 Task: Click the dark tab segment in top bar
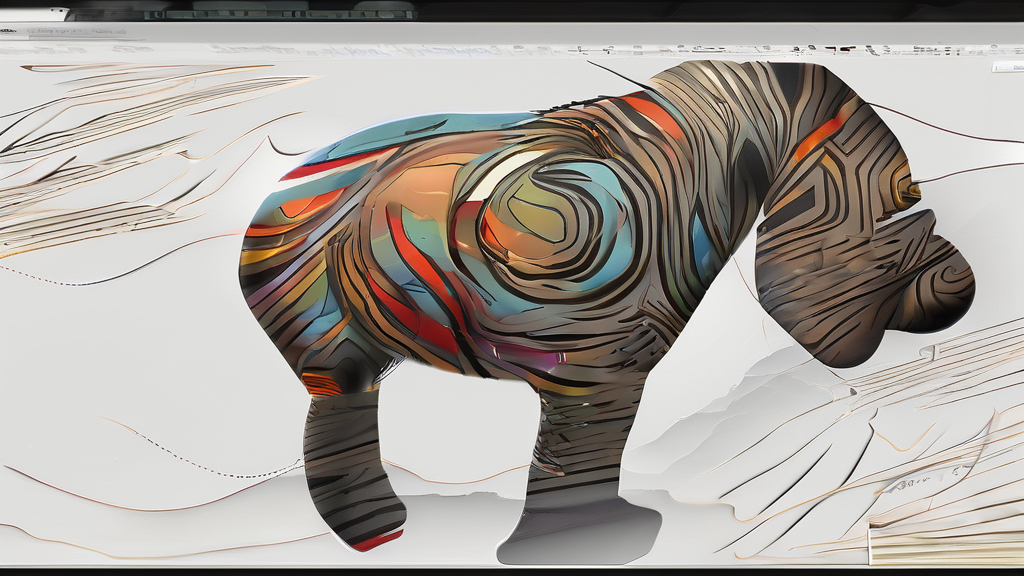pyautogui.click(x=240, y=12)
